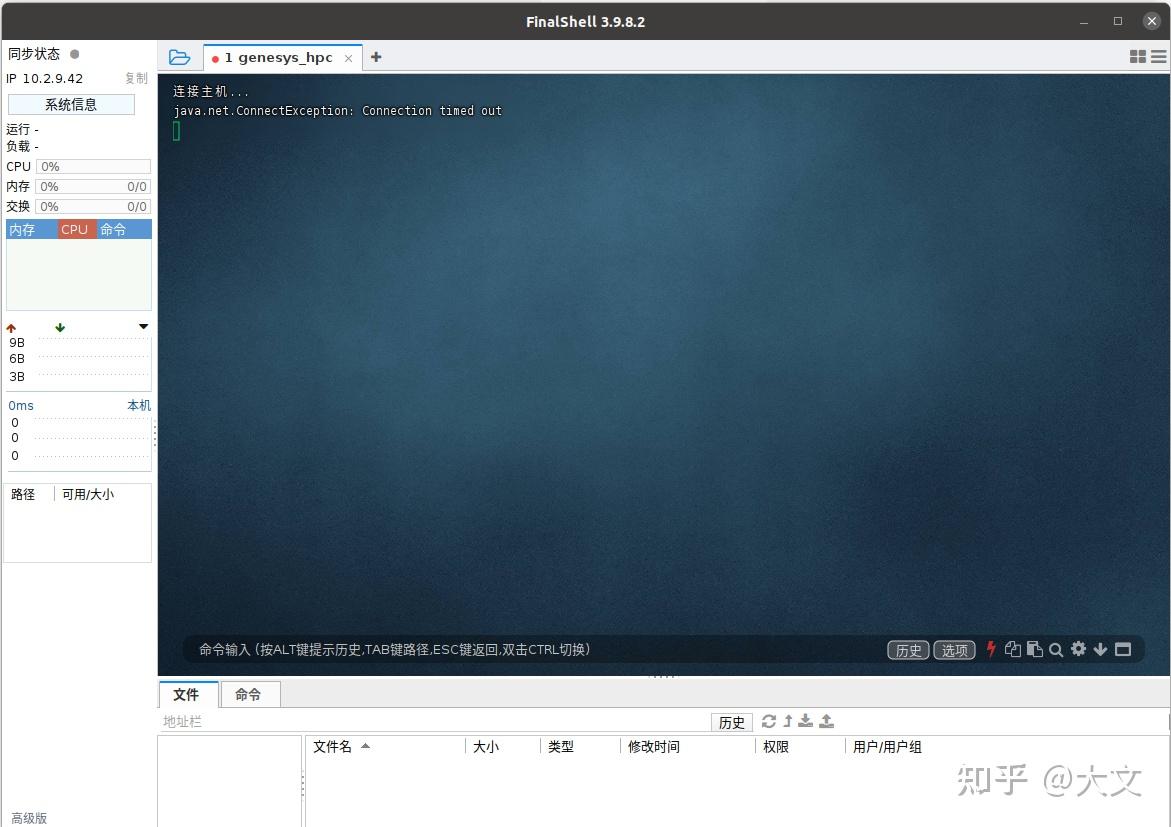Click the 交换 usage bar

point(93,206)
